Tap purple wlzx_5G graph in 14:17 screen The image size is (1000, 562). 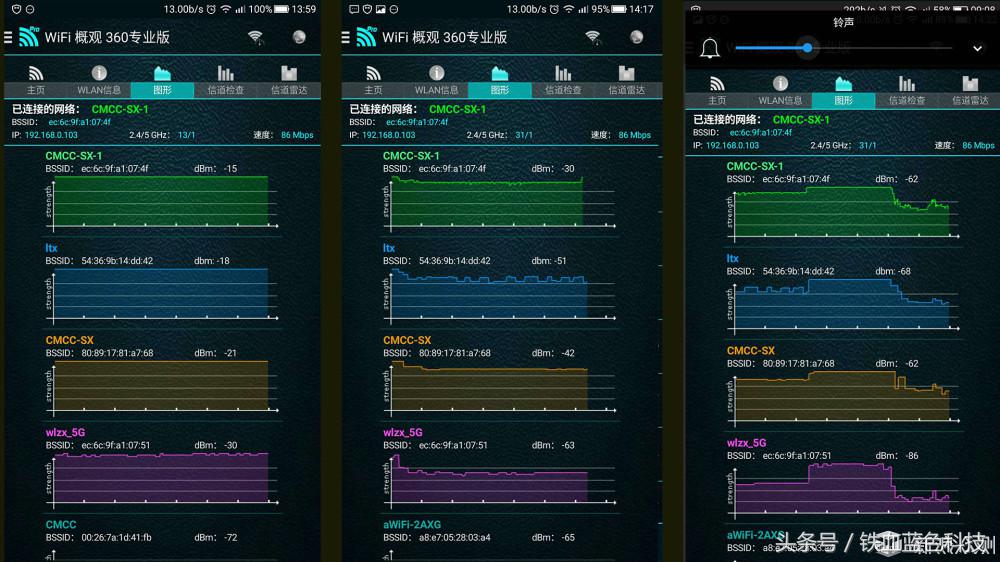pyautogui.click(x=499, y=478)
